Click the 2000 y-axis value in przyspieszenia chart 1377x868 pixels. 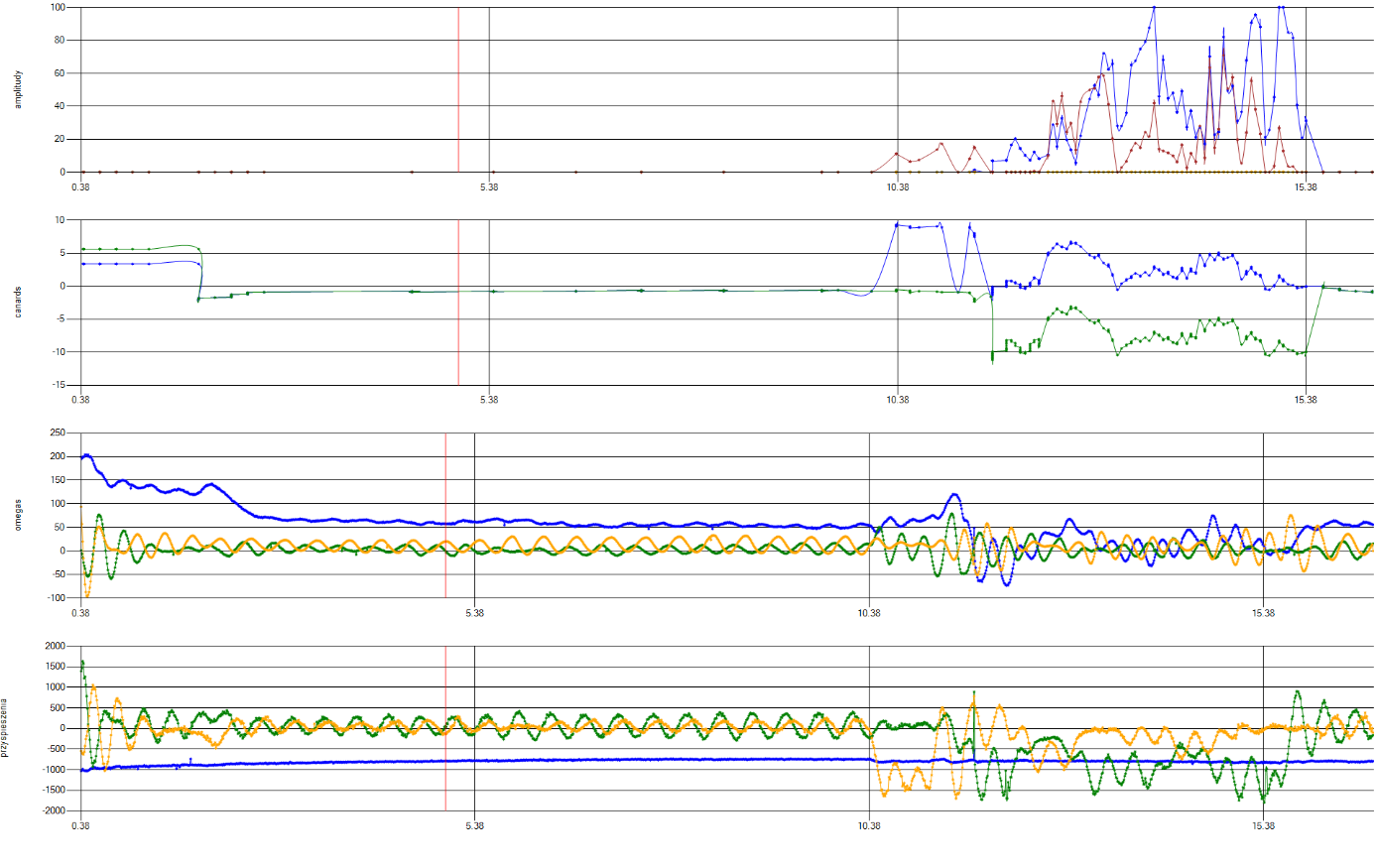(x=55, y=646)
